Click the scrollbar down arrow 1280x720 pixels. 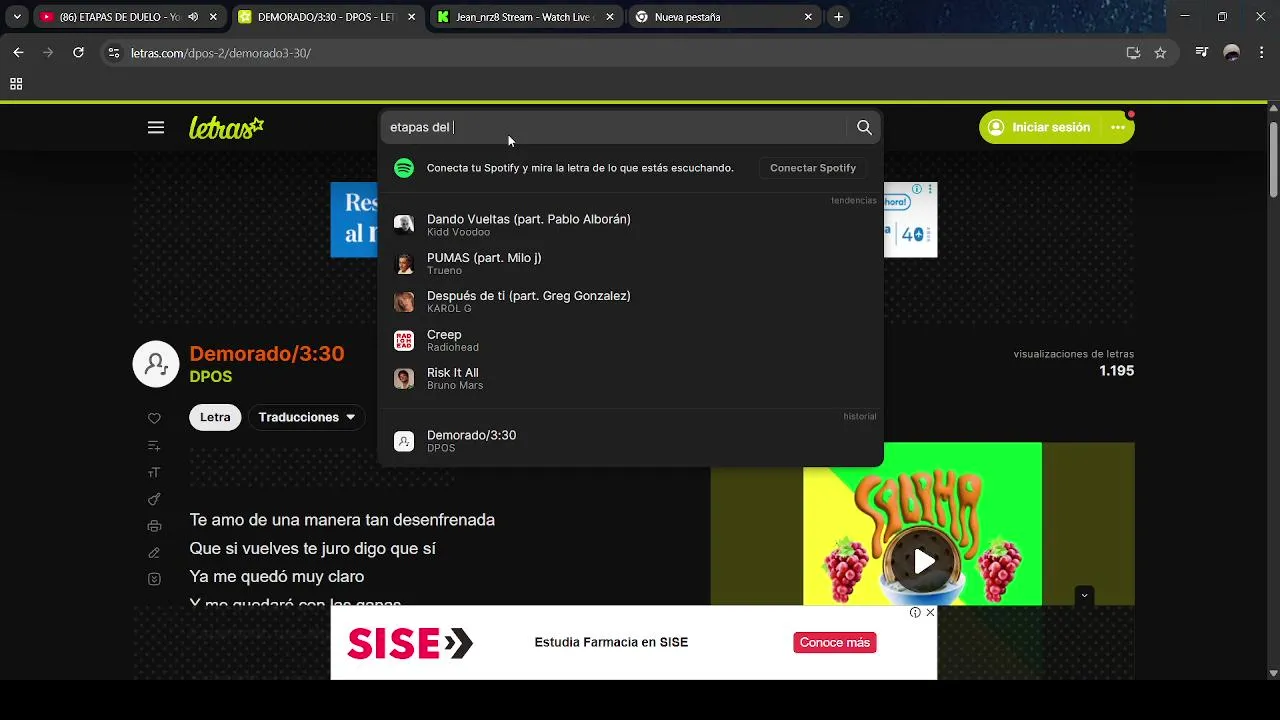coord(1273,673)
